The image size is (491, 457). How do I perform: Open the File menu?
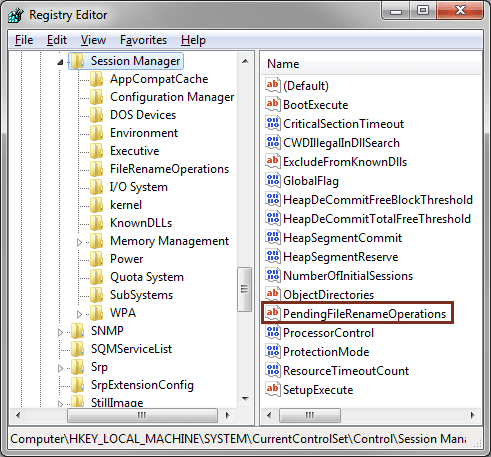[x=24, y=40]
